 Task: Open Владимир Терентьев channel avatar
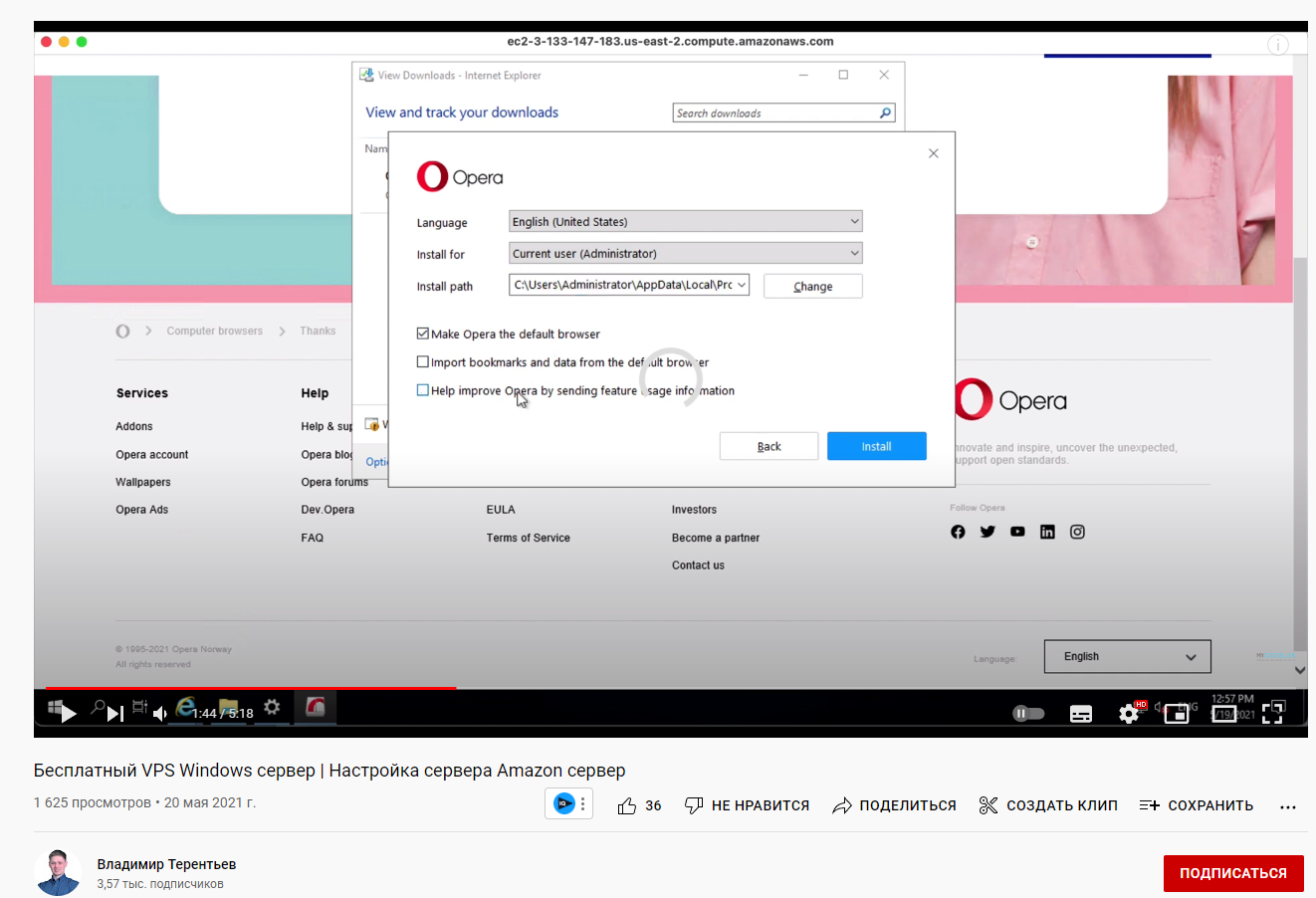tap(57, 872)
